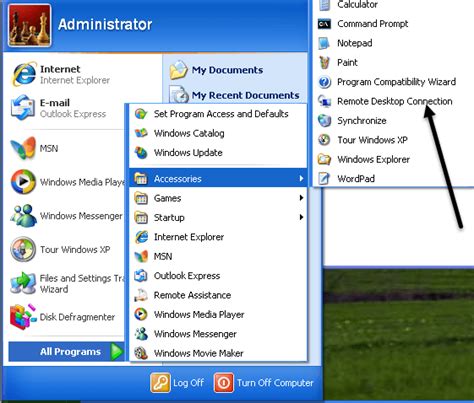
Task: Open the Outlook Express E-mail pinned icon
Action: tap(23, 108)
